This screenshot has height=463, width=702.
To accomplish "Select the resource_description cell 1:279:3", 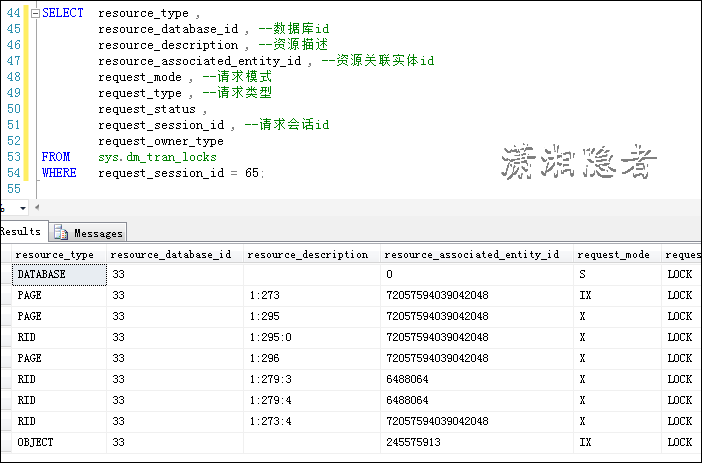I will point(312,379).
